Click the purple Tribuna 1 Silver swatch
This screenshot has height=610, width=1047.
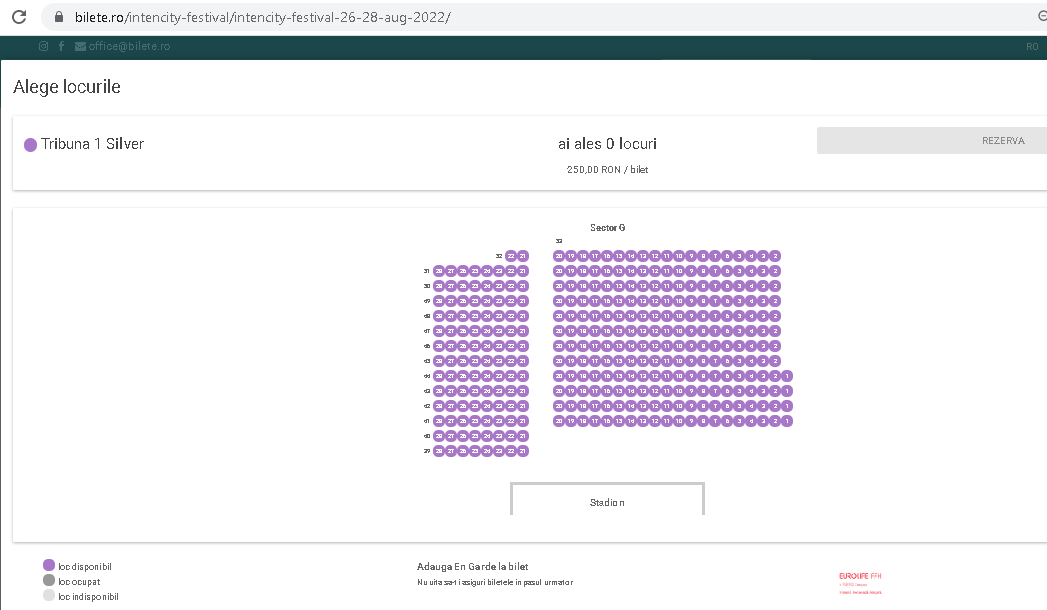tap(30, 145)
